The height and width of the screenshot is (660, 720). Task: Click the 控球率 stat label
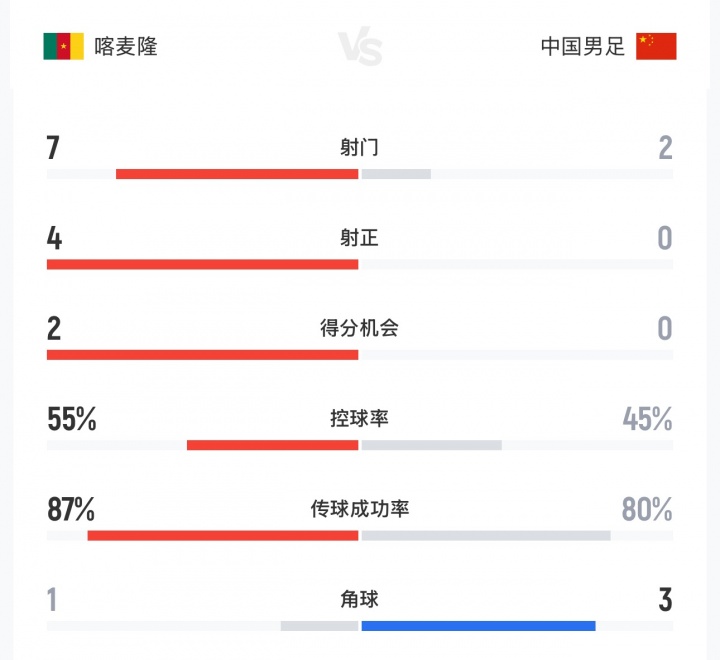(x=359, y=418)
